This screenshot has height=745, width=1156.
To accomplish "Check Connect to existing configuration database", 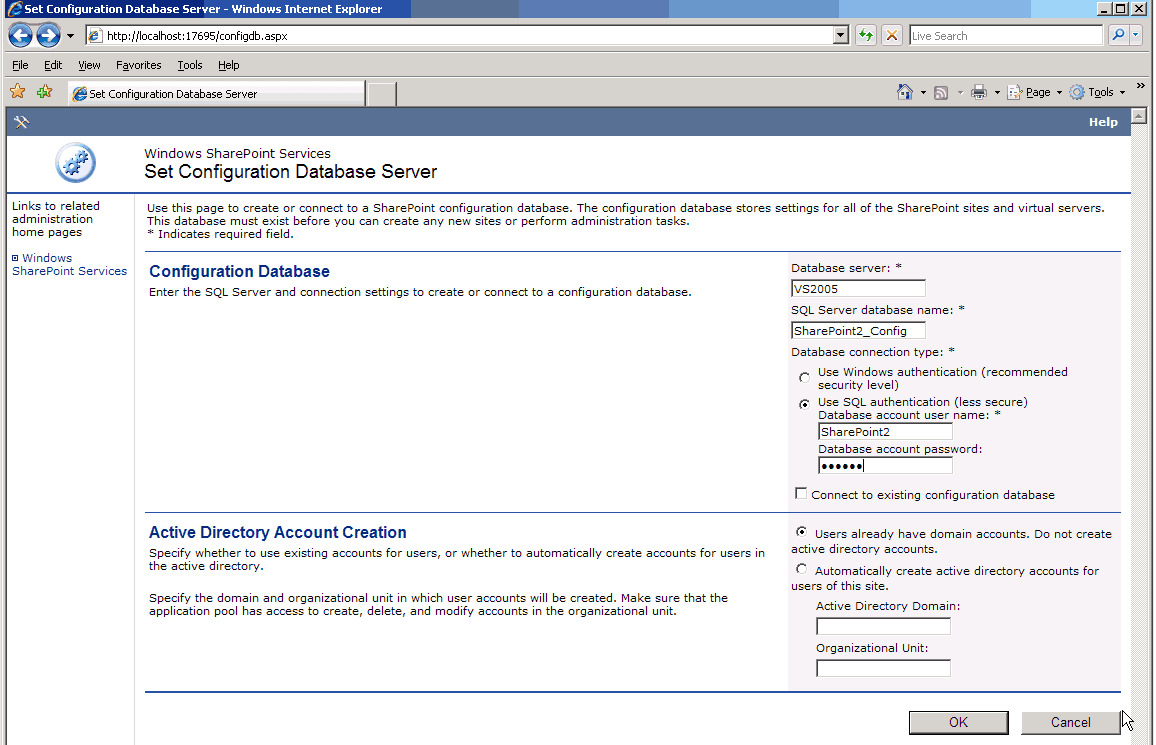I will (x=801, y=493).
